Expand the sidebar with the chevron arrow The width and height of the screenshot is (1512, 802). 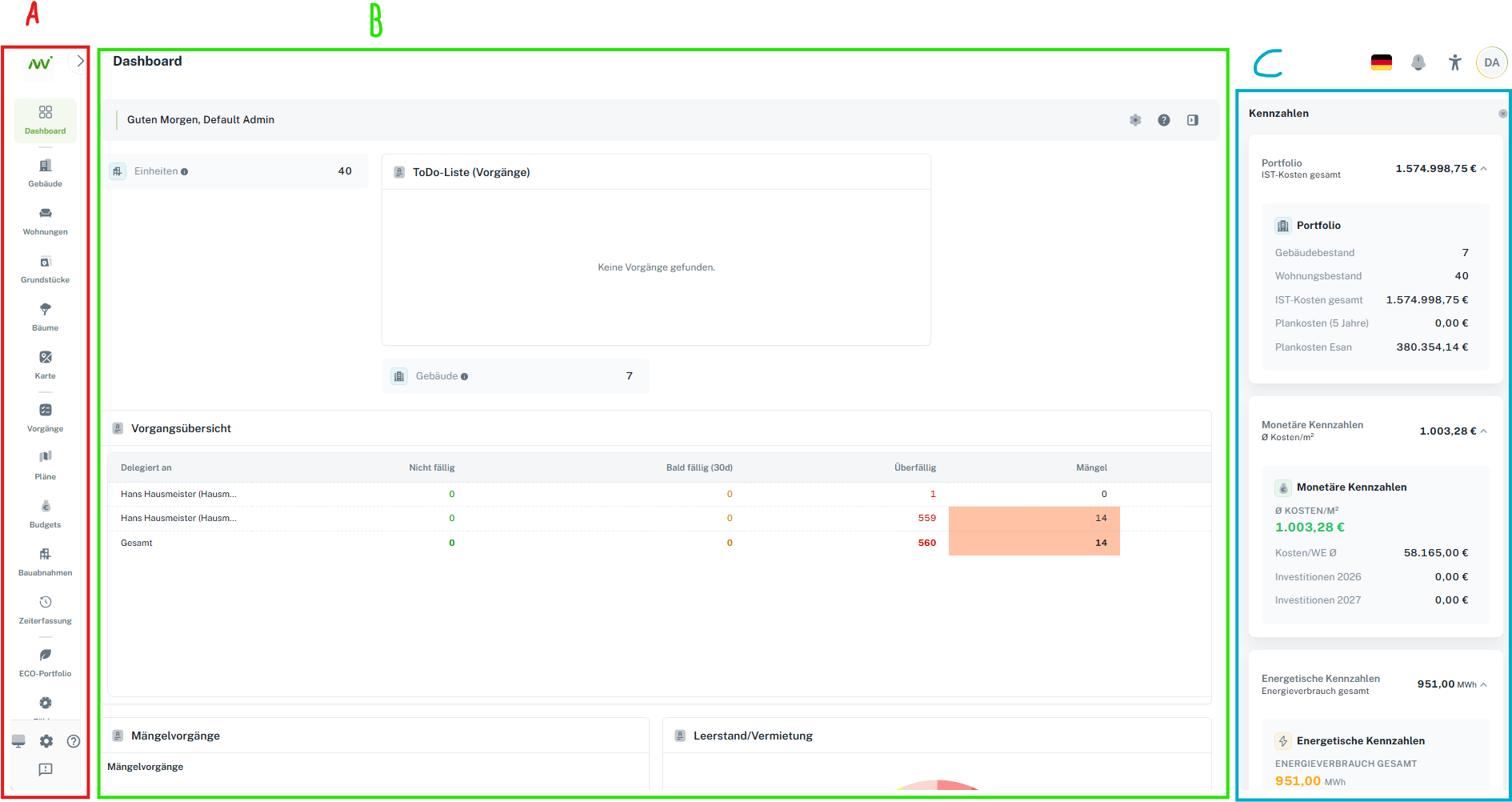click(x=80, y=61)
